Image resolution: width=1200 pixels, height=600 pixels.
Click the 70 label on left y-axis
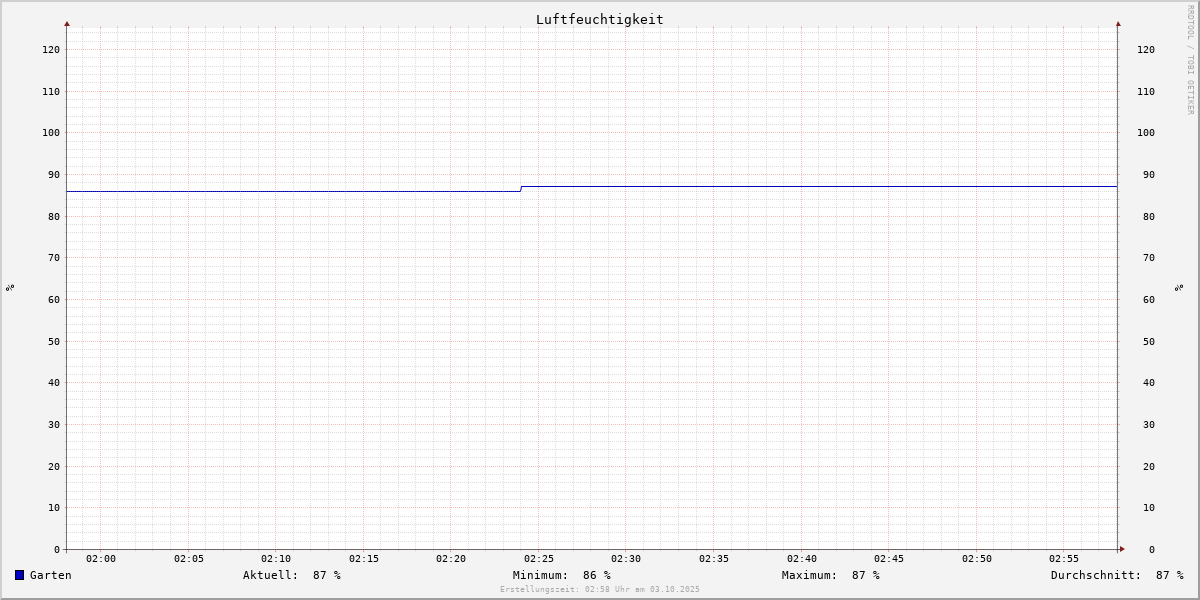54,258
